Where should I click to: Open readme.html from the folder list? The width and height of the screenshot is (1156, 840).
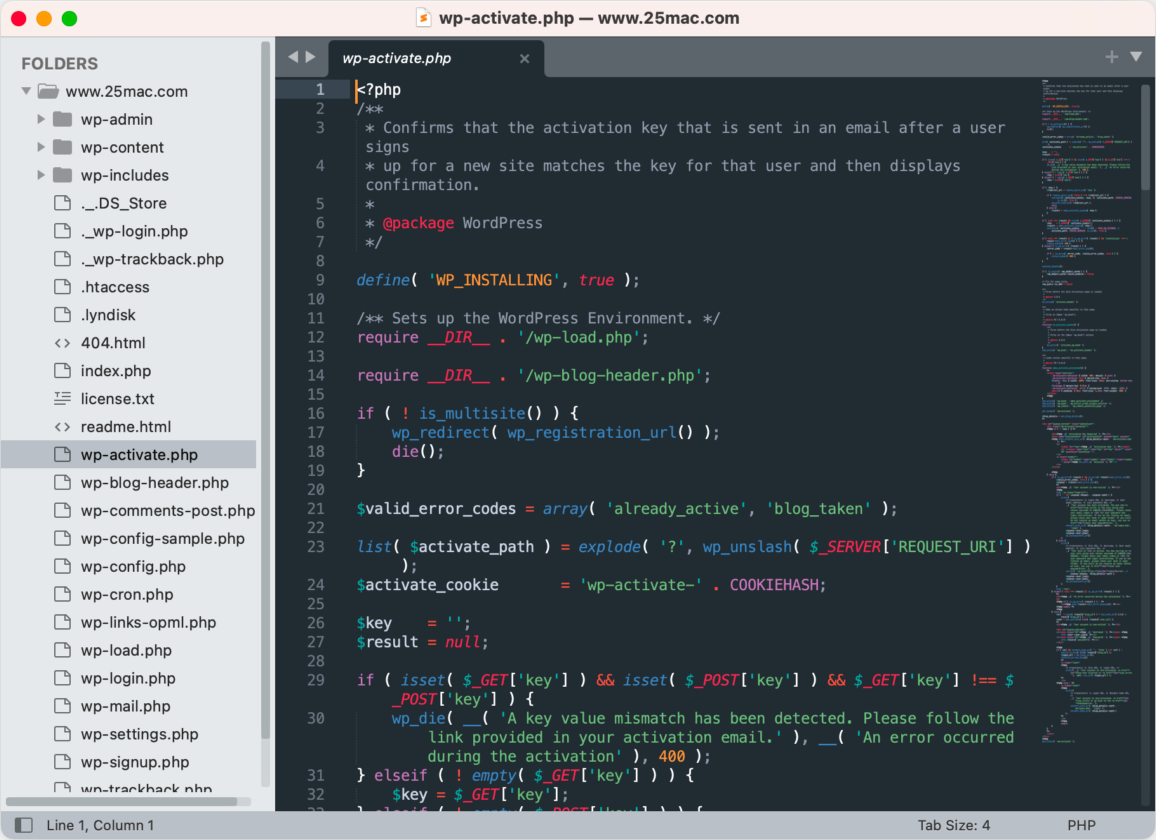(128, 427)
